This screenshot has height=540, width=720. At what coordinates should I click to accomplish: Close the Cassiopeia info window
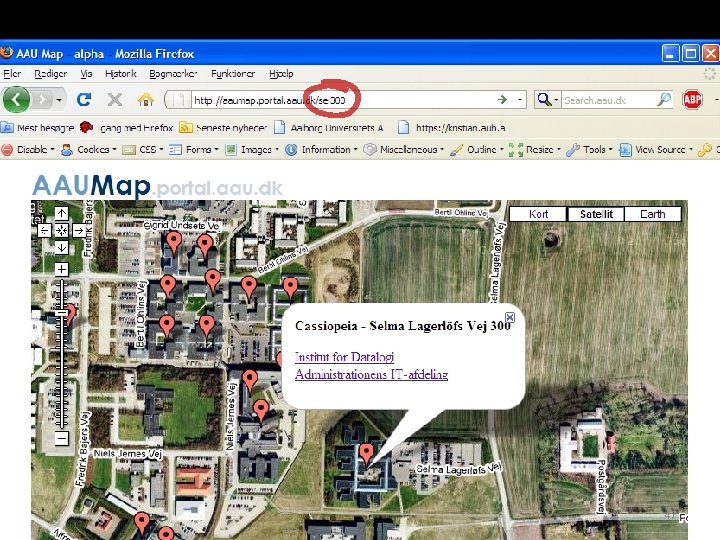[510, 317]
